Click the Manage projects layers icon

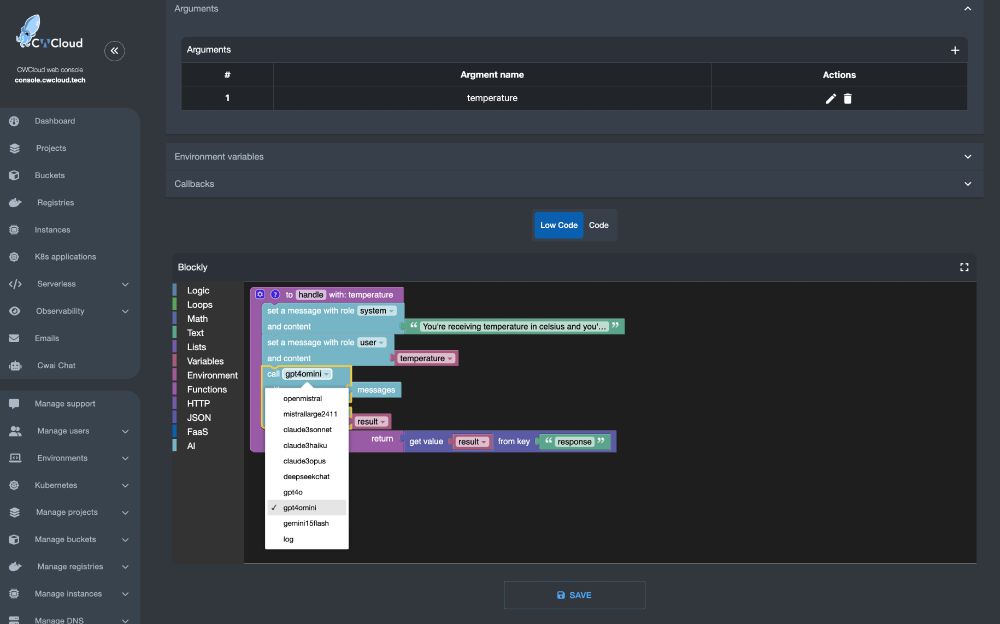click(14, 512)
